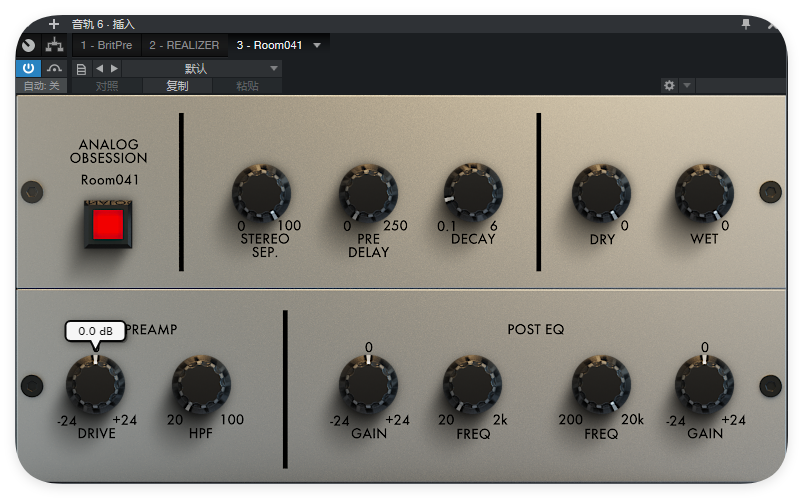803x499 pixels.
Task: Switch to the 2 - REALIZER tab
Action: [x=184, y=45]
